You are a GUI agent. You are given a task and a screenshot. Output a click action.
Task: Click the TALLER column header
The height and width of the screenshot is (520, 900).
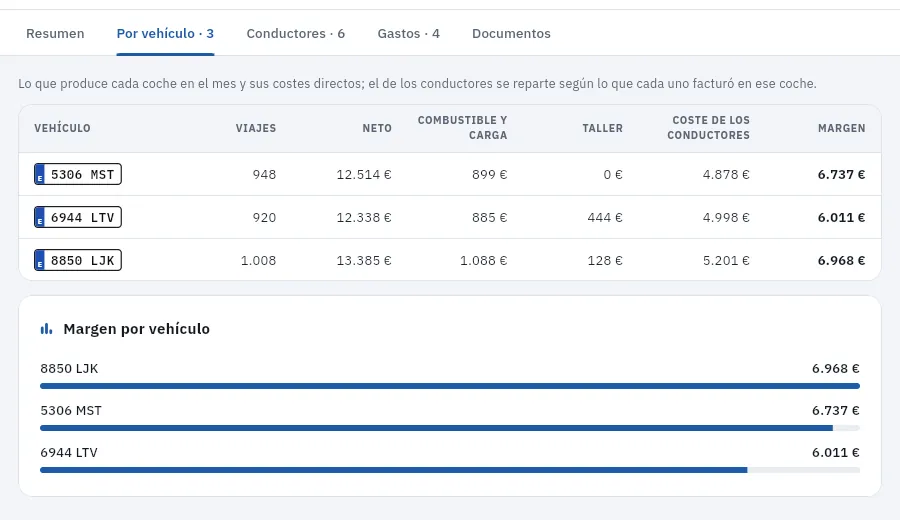[x=602, y=128]
